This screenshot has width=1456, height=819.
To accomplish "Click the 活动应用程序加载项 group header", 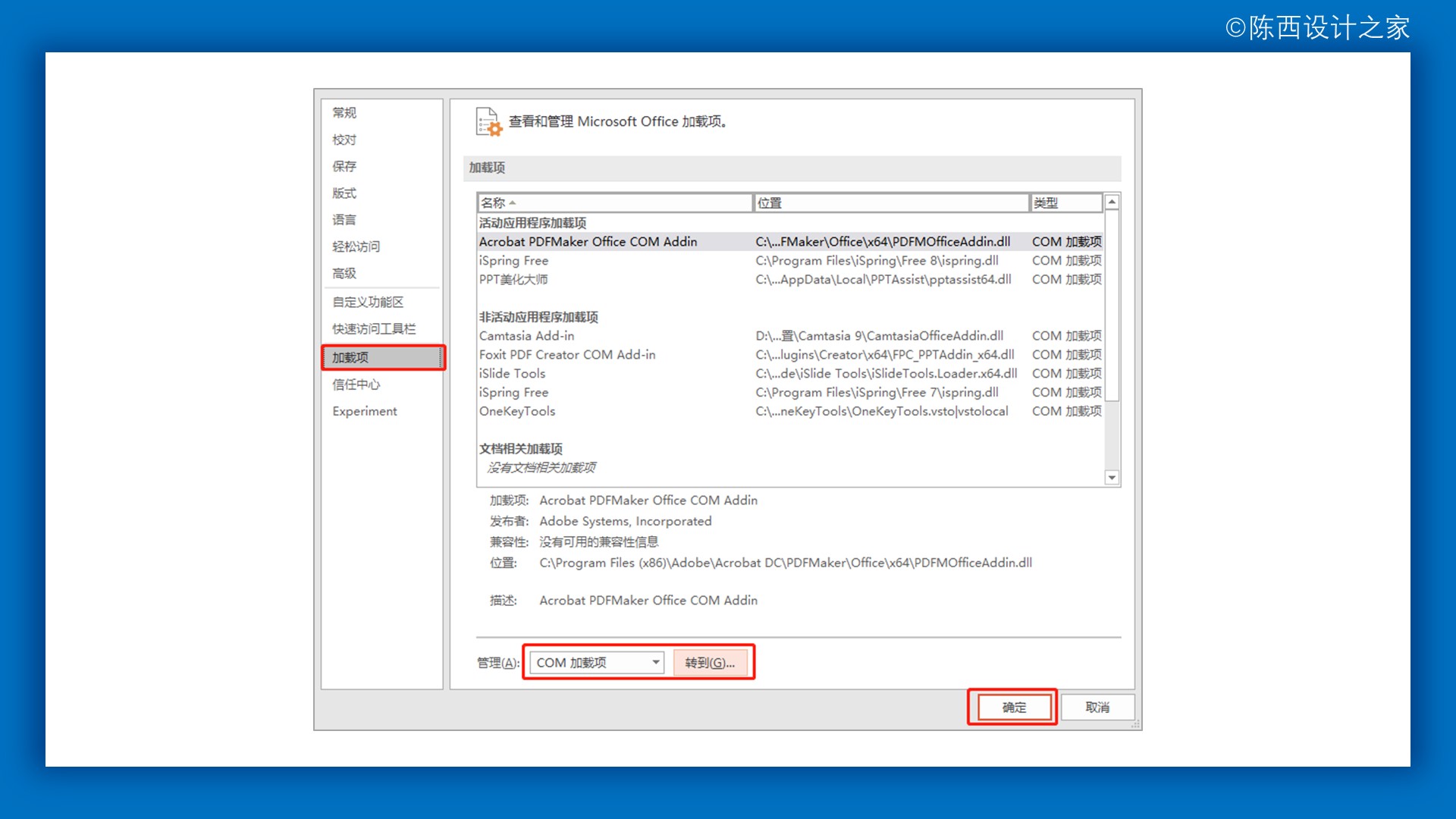I will (532, 223).
